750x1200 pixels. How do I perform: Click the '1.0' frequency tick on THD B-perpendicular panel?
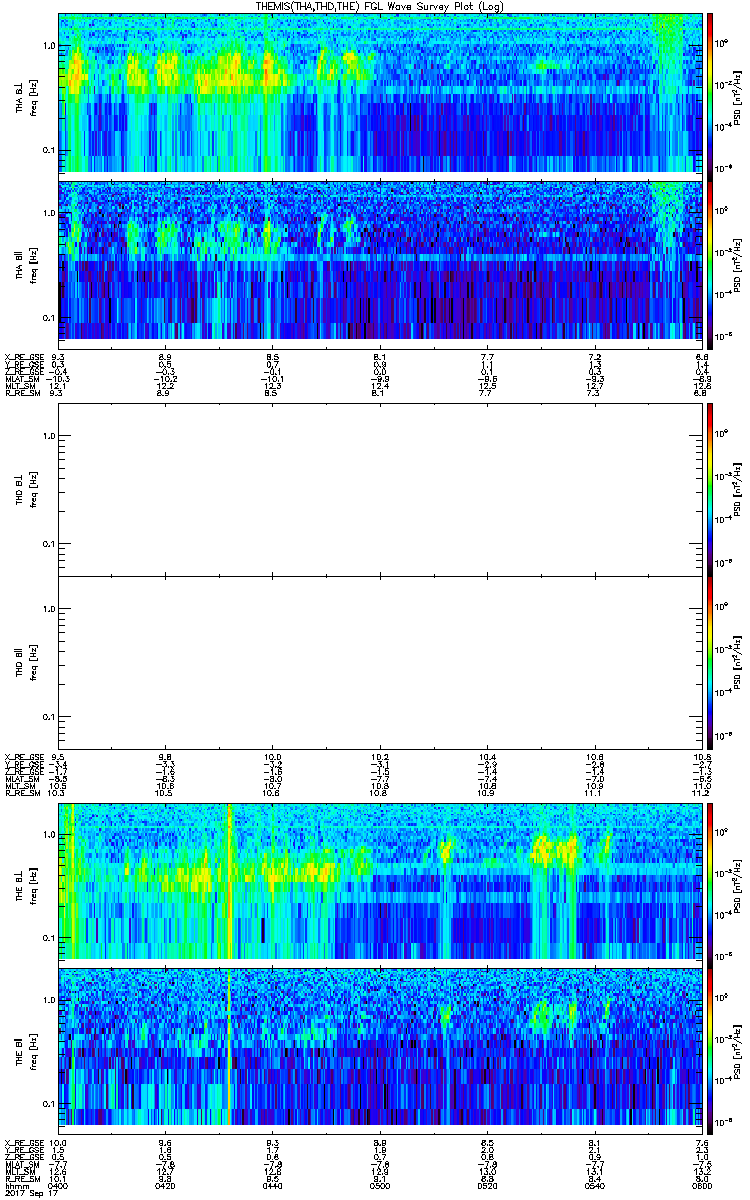coord(50,436)
